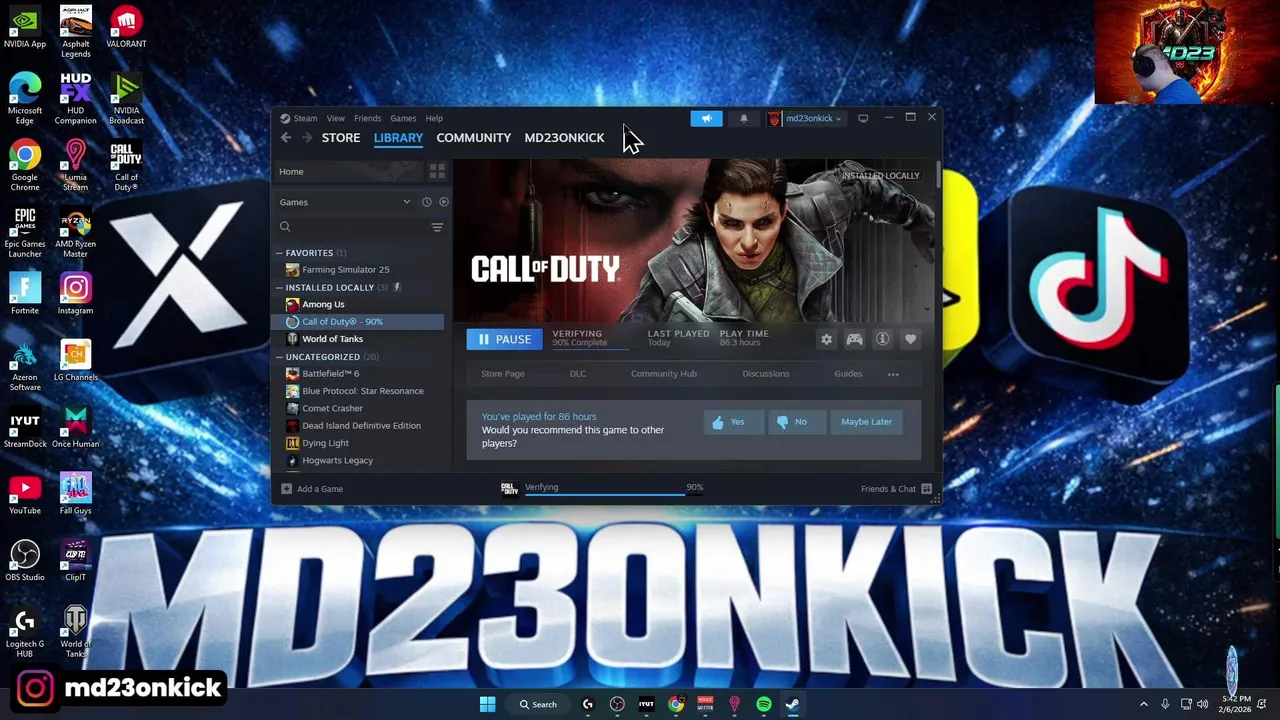This screenshot has width=1280, height=720.
Task: Open Epic Games Launcher desktop icon
Action: [x=25, y=234]
